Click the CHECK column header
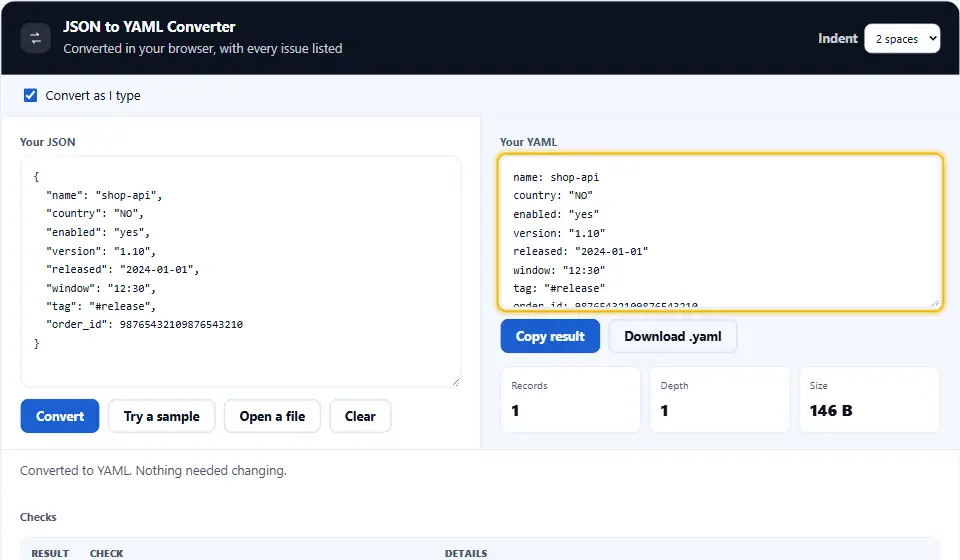Viewport: 960px width, 560px height. point(107,553)
